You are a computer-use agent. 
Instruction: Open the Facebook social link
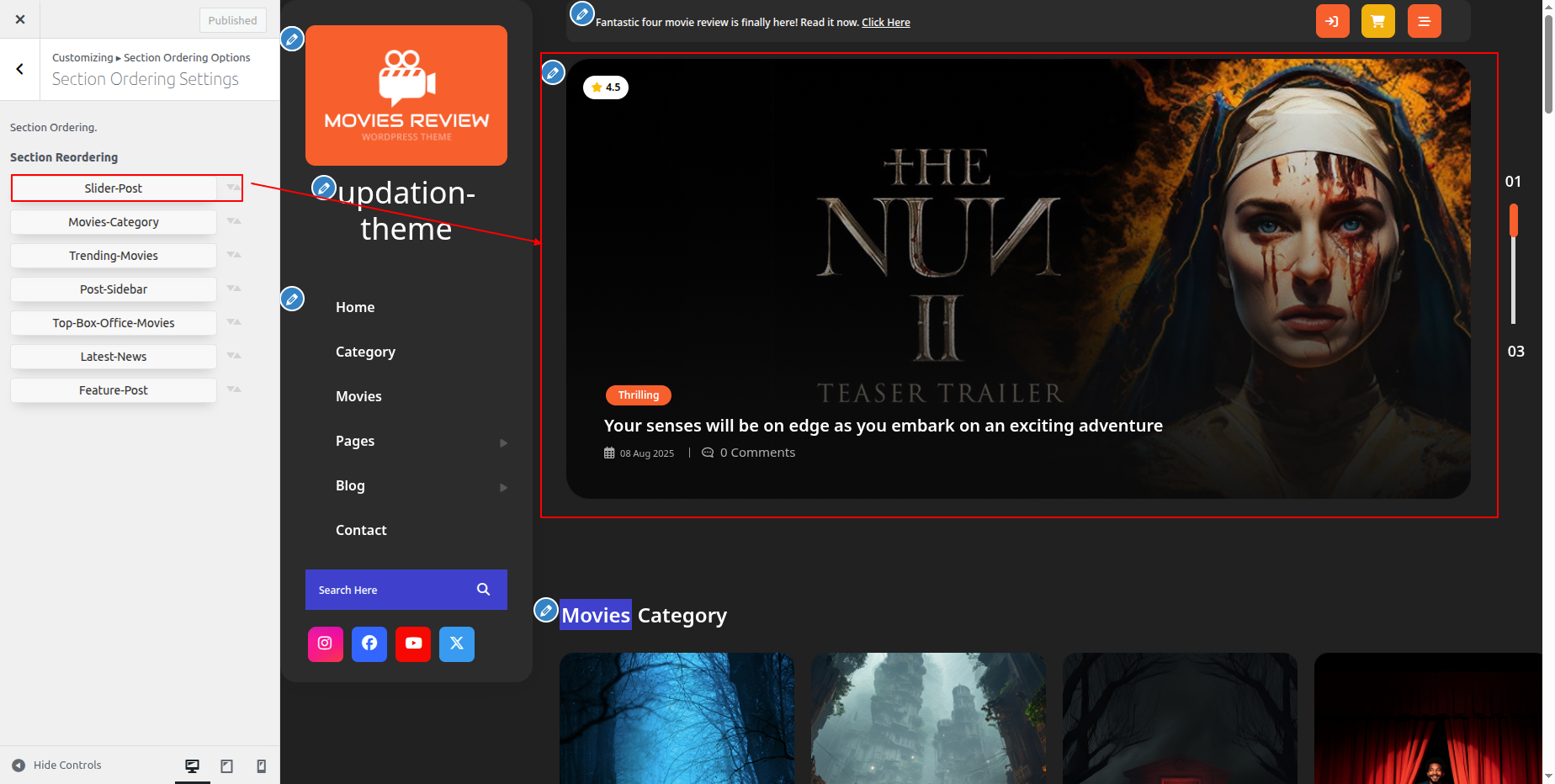[x=369, y=644]
